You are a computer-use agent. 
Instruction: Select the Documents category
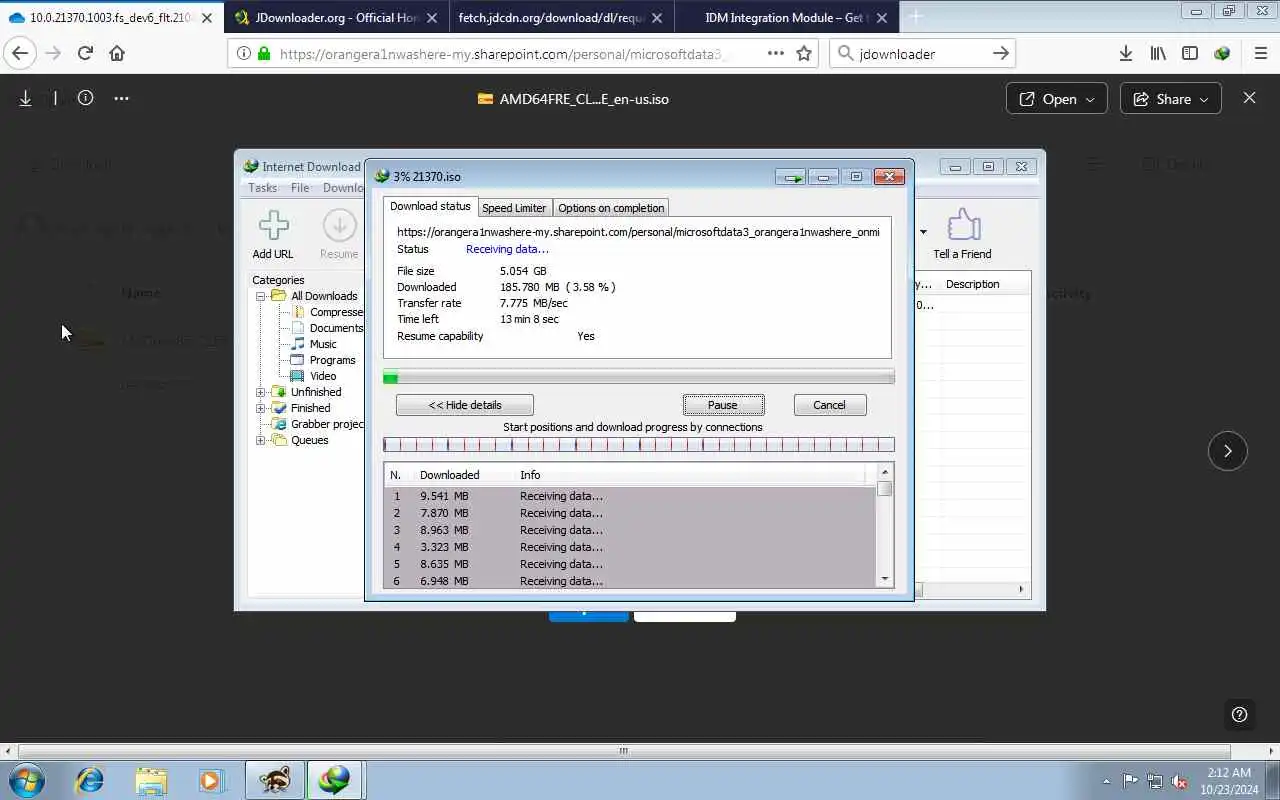(x=336, y=328)
